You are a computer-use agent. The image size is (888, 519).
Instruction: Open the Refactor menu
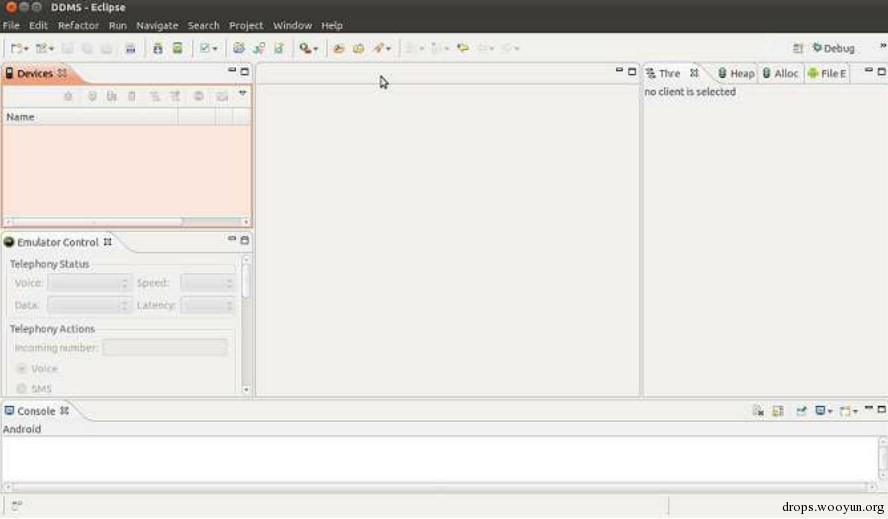pos(78,25)
